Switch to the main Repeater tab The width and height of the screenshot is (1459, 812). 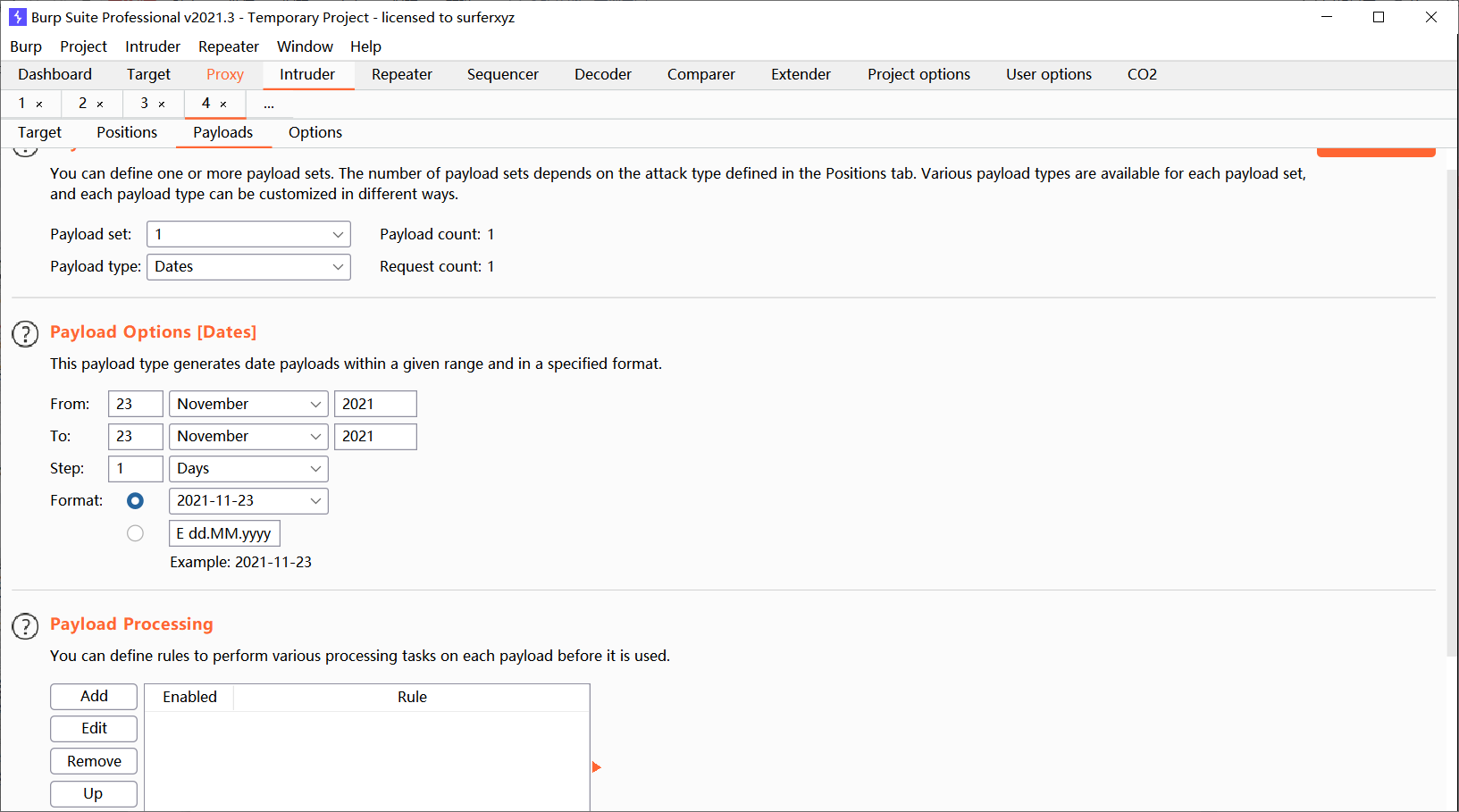click(x=402, y=75)
